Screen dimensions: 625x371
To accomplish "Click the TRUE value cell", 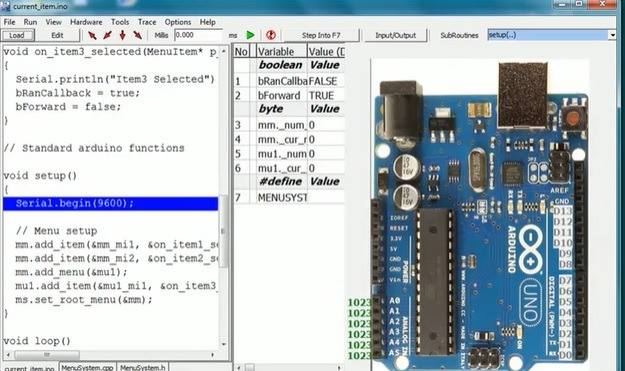I will point(326,95).
